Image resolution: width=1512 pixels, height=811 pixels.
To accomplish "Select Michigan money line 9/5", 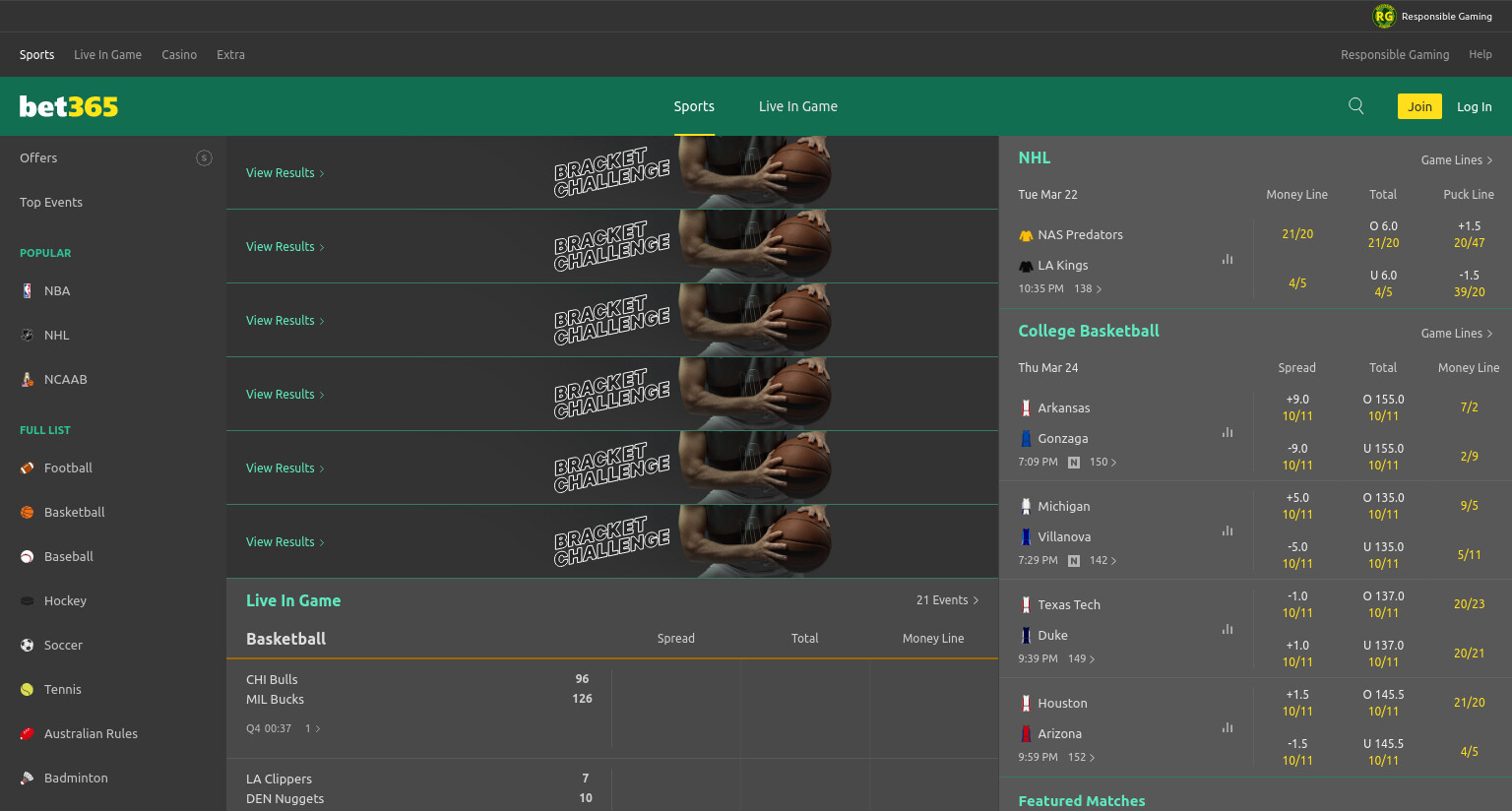I will tap(1469, 506).
